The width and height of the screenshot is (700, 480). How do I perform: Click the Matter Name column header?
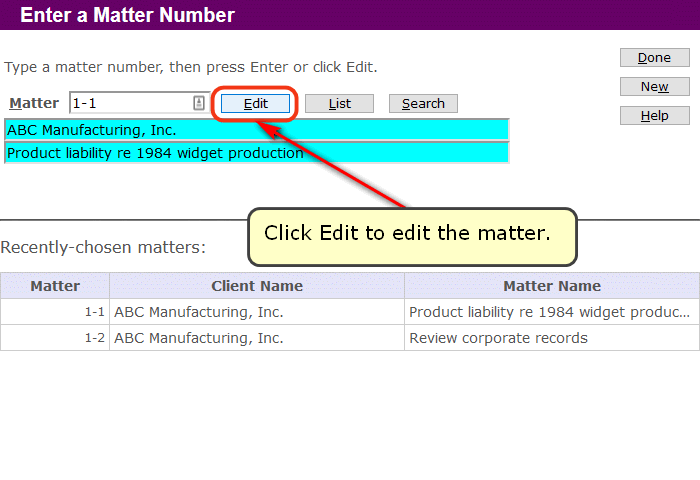click(x=551, y=286)
